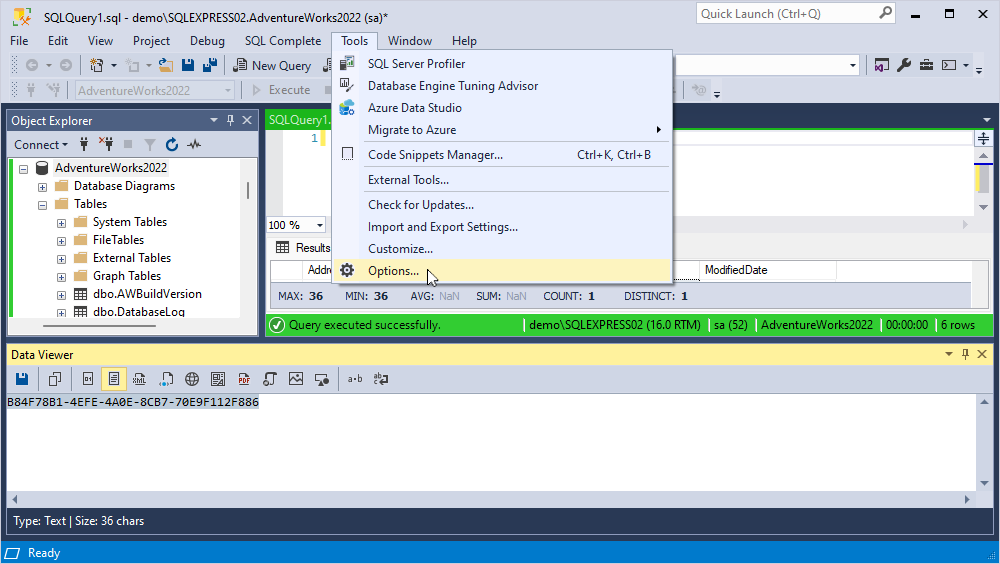
Task: Copy data with Data Viewer copy icon
Action: pos(55,379)
